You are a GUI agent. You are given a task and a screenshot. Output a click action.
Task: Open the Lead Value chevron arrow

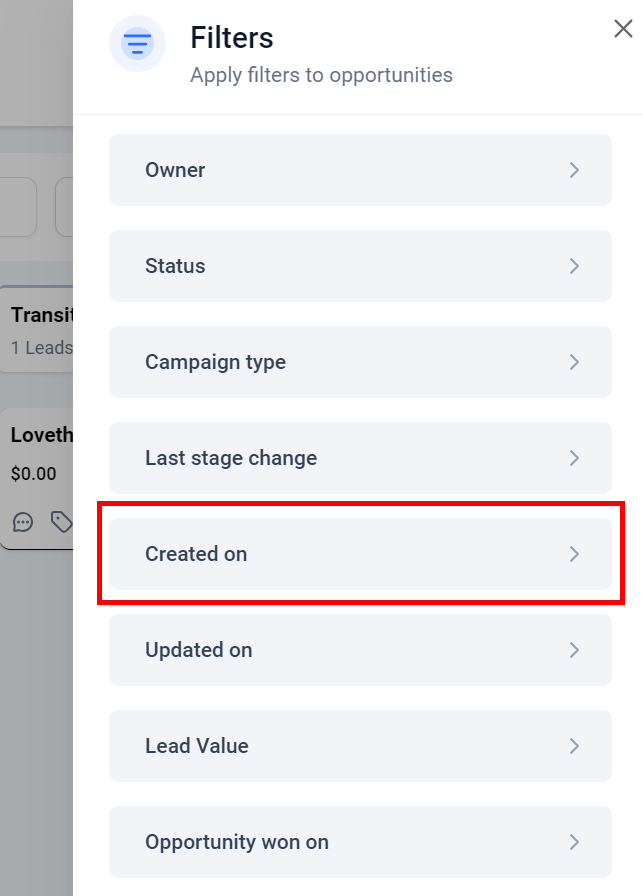[x=574, y=746]
